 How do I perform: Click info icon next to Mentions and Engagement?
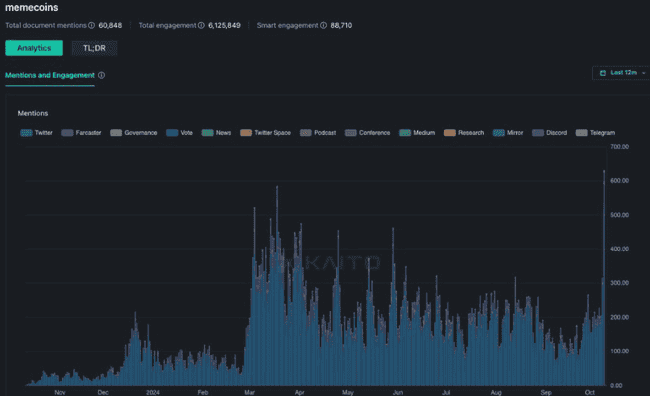(x=102, y=75)
